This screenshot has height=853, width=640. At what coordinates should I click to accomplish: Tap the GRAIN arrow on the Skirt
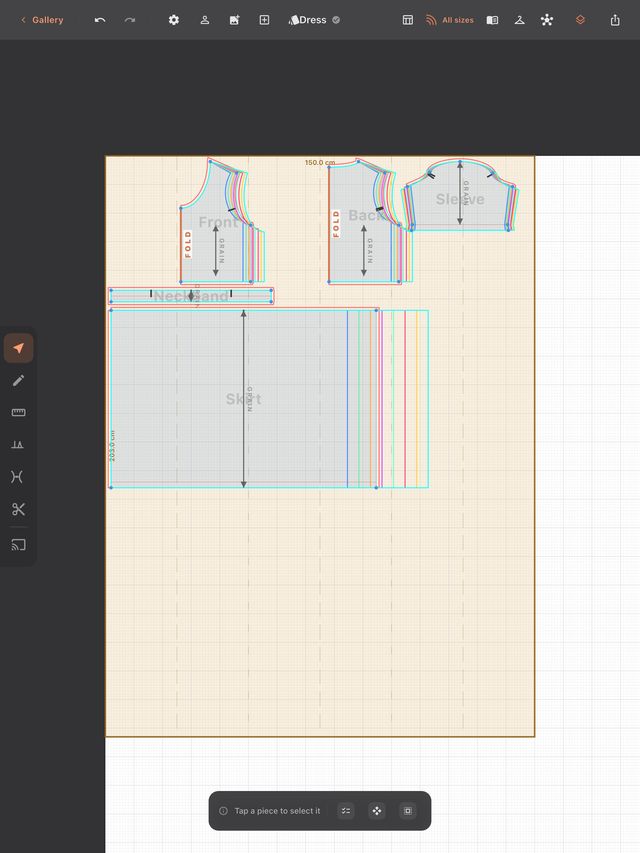[x=244, y=399]
